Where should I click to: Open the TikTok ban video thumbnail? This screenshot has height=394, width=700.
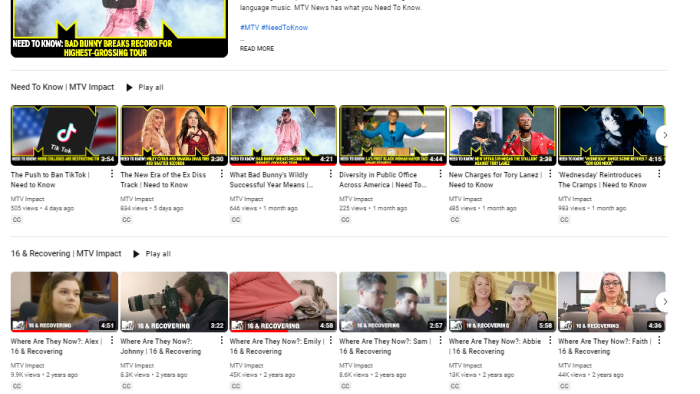pos(64,135)
